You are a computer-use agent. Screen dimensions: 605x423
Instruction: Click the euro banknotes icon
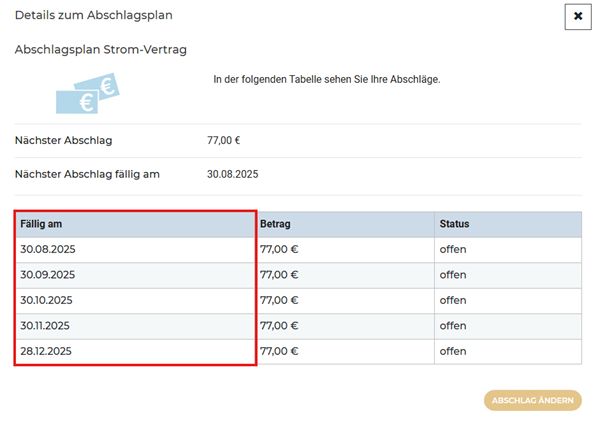click(x=87, y=93)
